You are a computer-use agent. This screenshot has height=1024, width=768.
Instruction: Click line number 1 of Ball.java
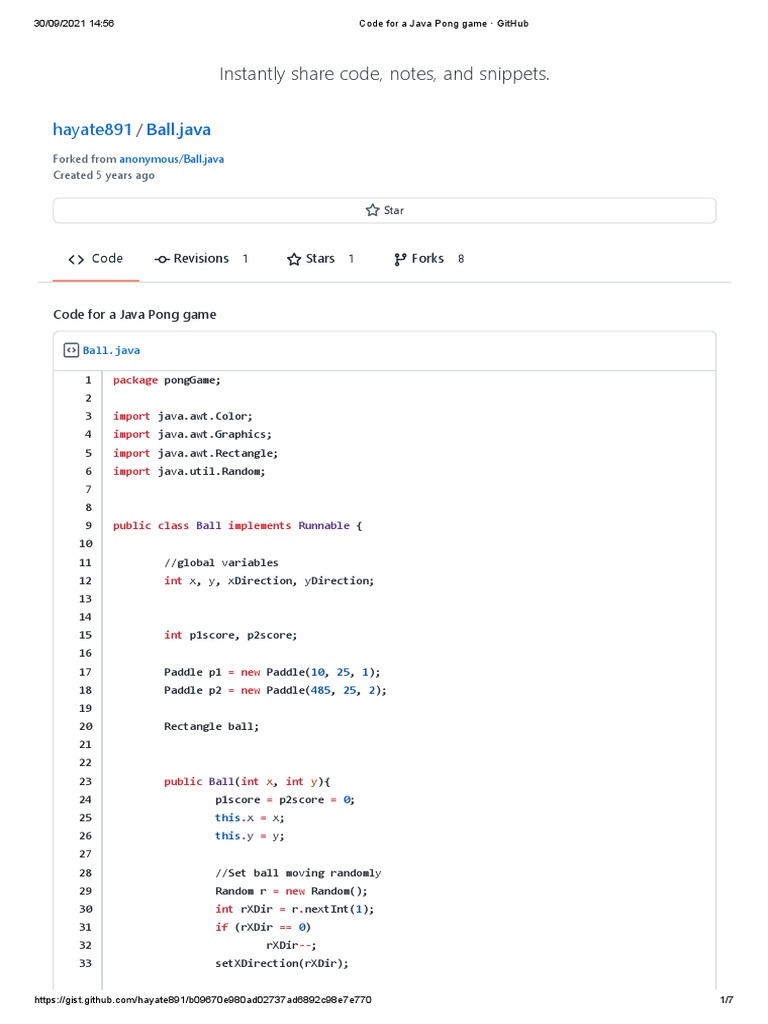coord(88,380)
